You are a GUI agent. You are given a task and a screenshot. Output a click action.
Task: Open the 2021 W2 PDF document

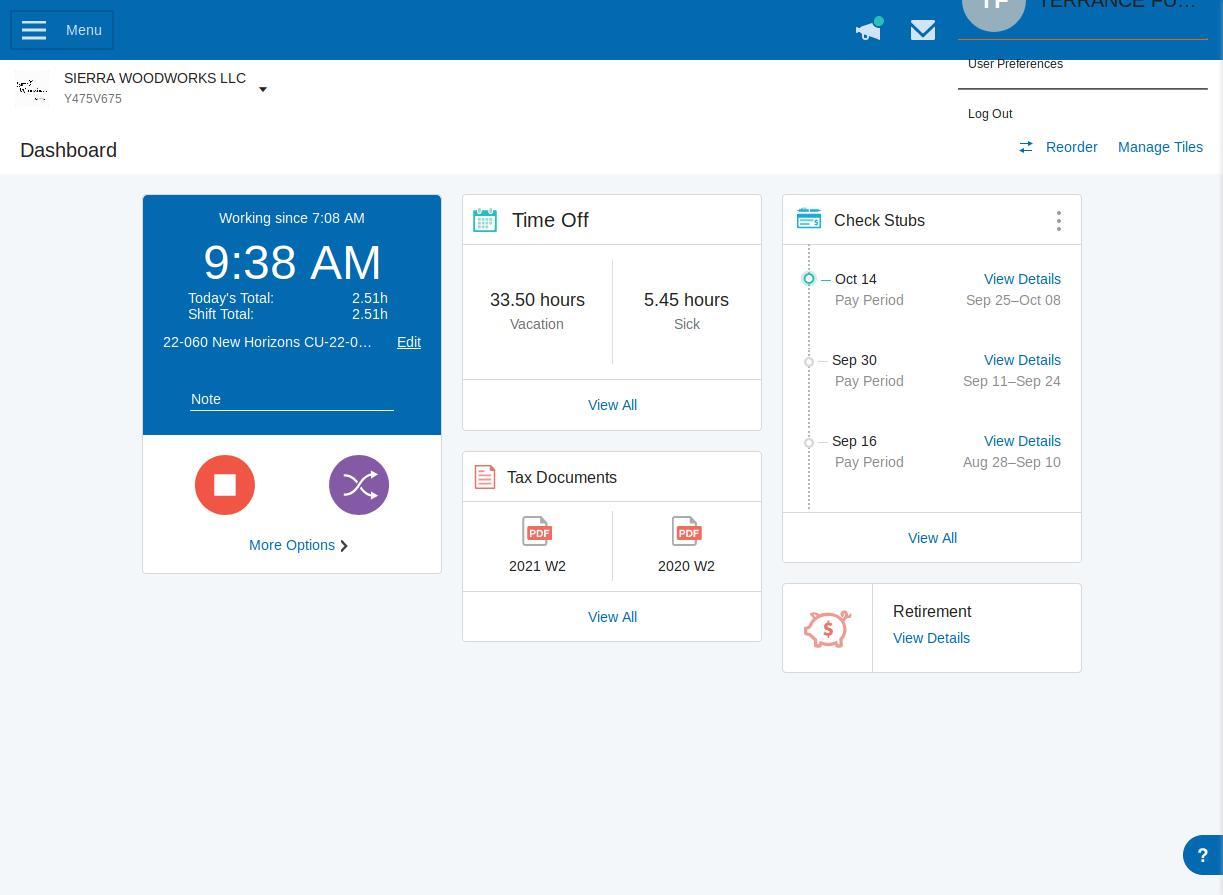(x=537, y=531)
